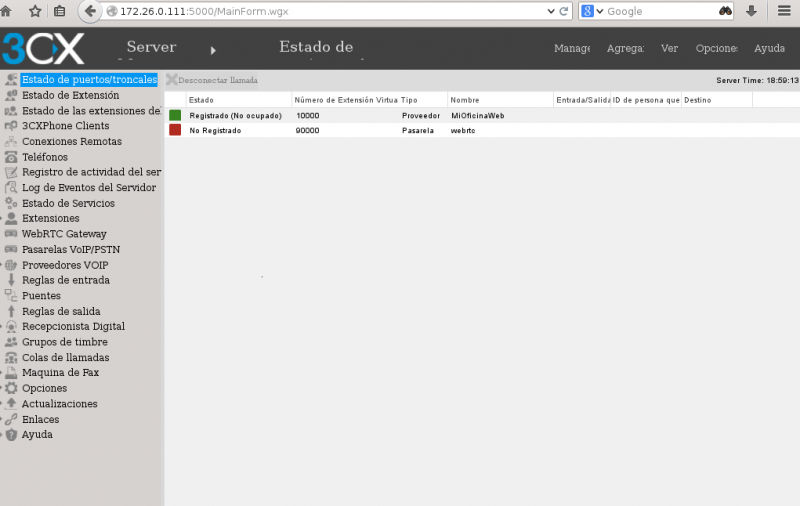Viewport: 800px width, 506px height.
Task: Click the Opciones gear icon in sidebar
Action: click(x=11, y=388)
